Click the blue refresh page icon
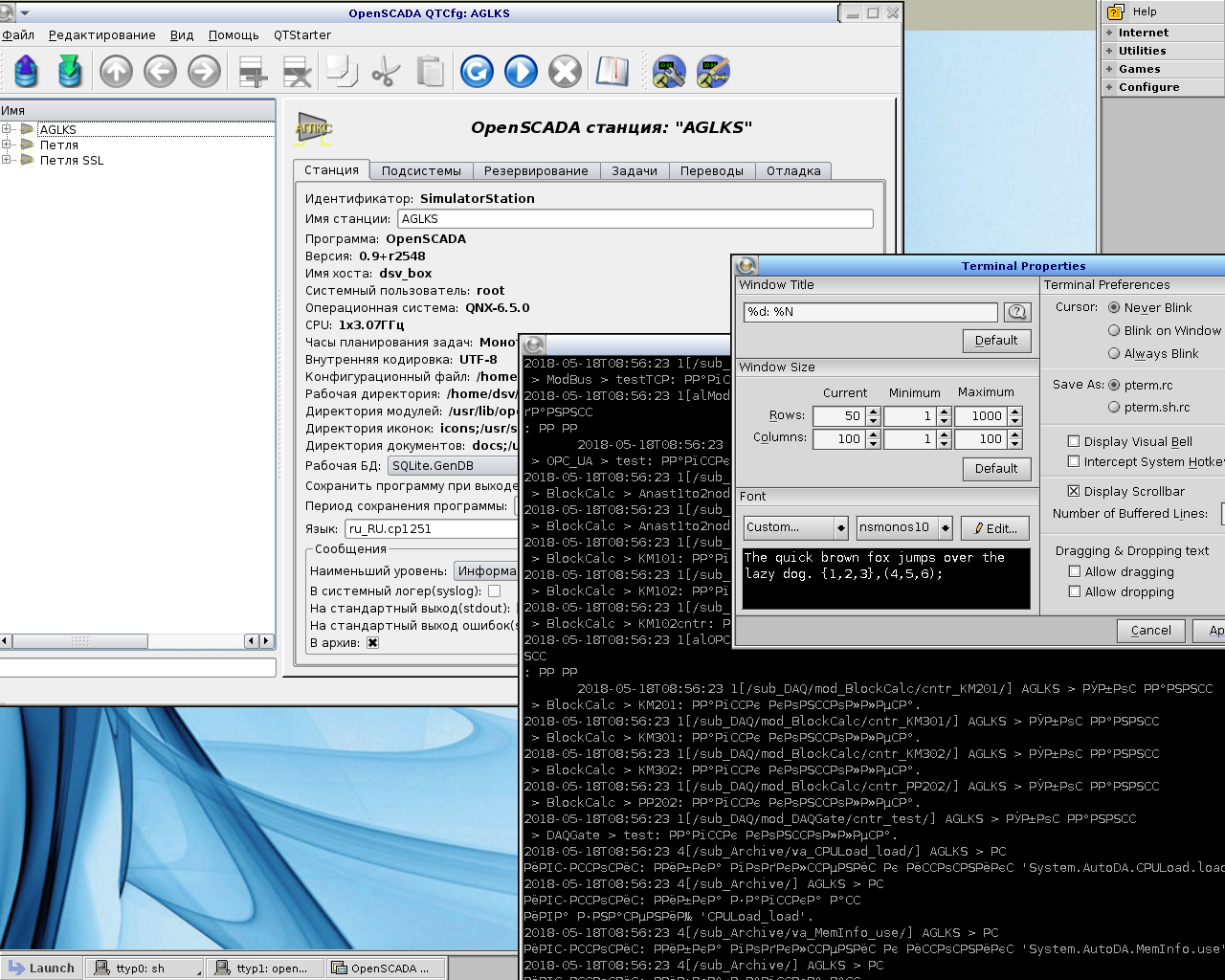This screenshot has height=980, width=1225. tap(477, 72)
